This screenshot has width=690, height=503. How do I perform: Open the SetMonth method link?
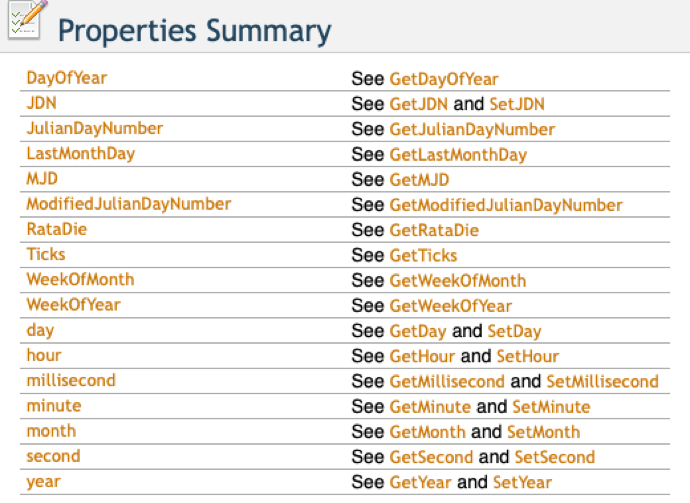pyautogui.click(x=543, y=432)
